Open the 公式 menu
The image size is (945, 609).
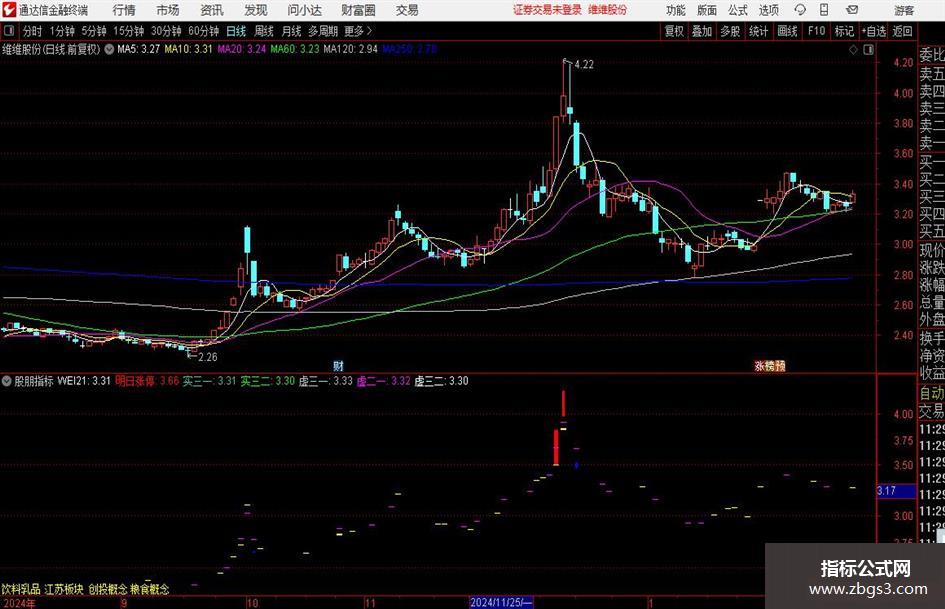click(x=738, y=10)
